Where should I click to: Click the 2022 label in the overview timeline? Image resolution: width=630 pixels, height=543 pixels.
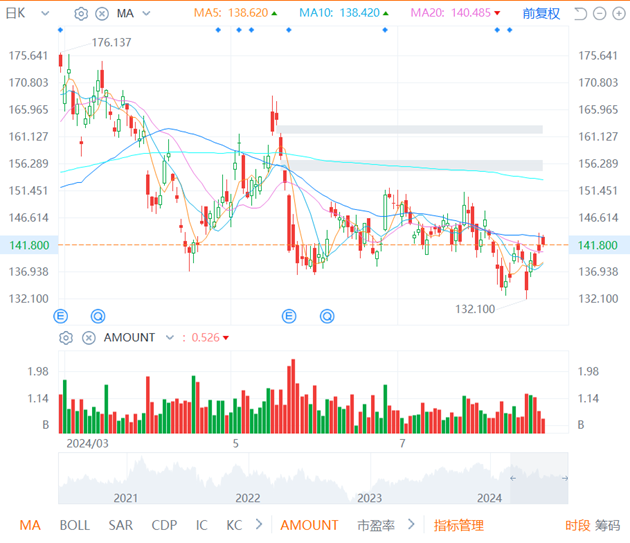coord(248,498)
